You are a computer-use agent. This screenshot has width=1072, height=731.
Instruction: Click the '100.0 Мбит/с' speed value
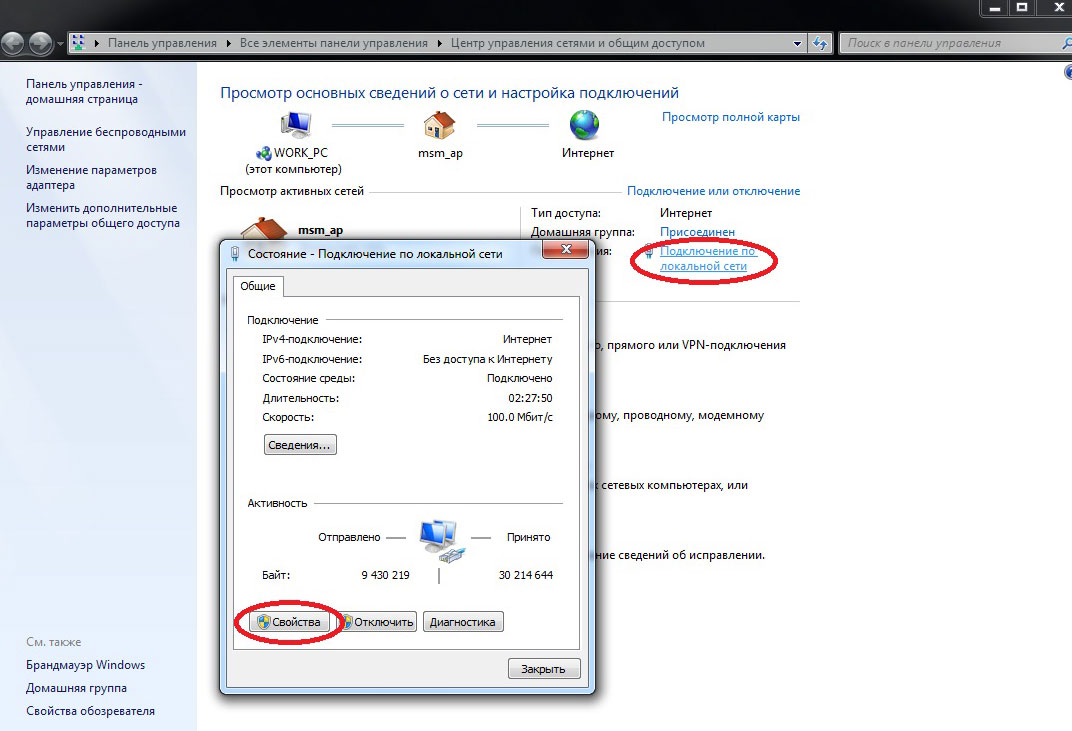[520, 417]
